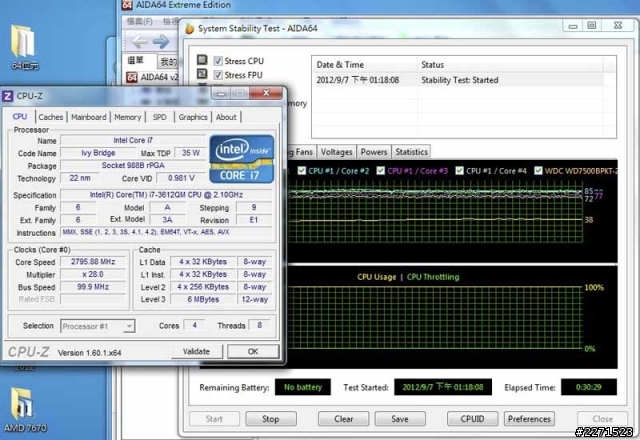Open the Graphics tab
This screenshot has width=640, height=440.
[x=193, y=117]
